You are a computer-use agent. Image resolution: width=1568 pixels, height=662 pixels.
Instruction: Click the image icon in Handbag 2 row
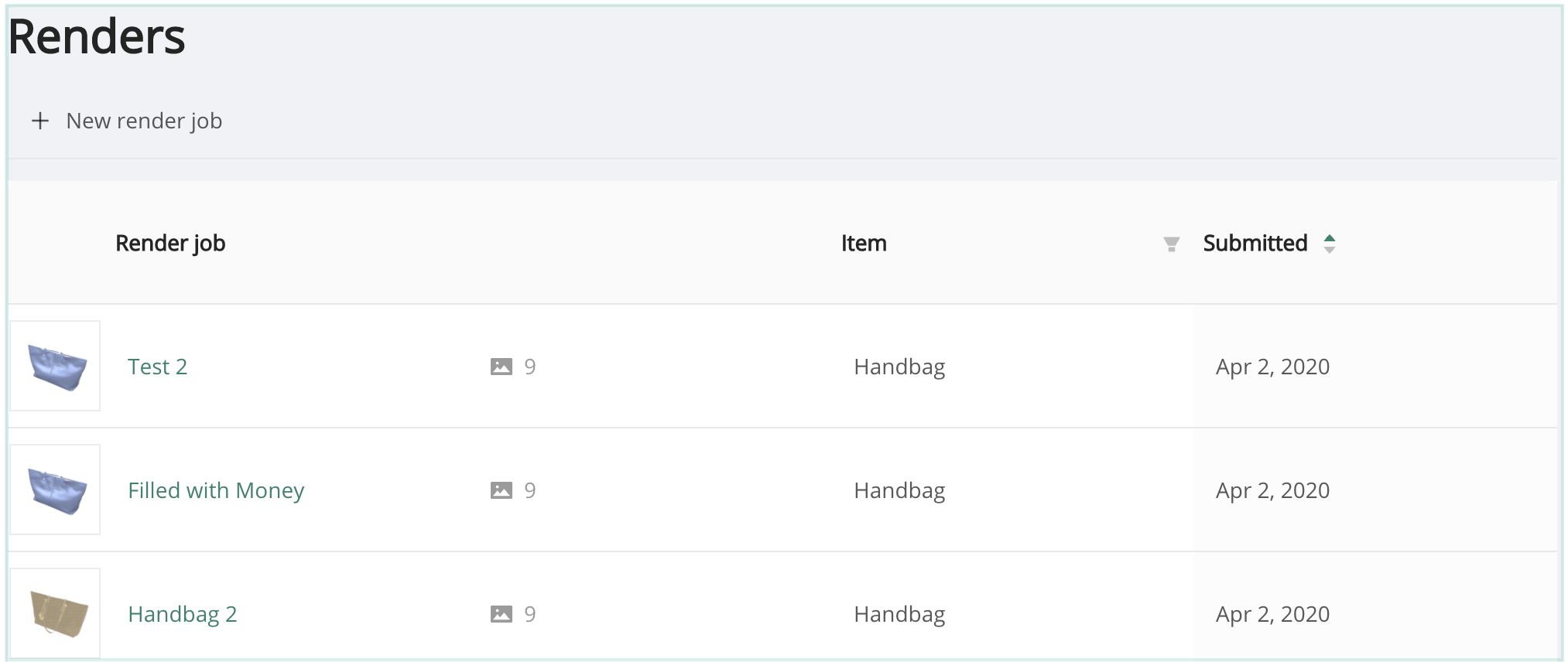[x=502, y=614]
